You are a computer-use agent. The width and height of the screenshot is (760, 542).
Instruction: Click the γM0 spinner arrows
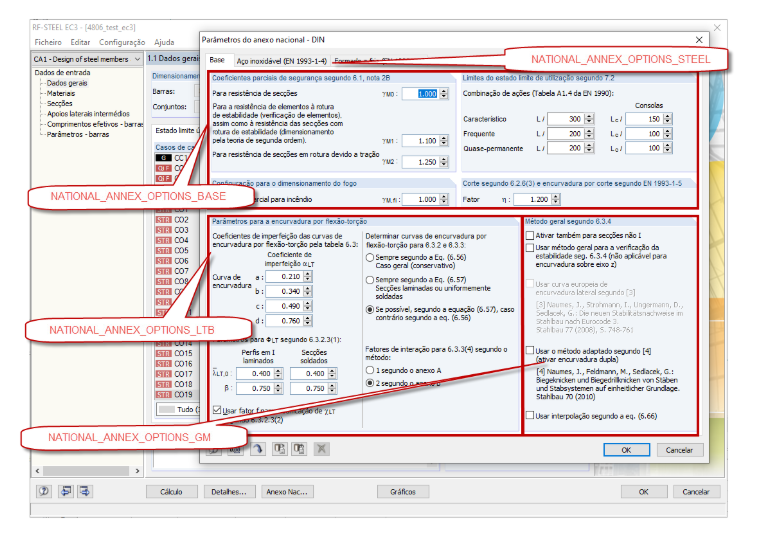(x=444, y=94)
